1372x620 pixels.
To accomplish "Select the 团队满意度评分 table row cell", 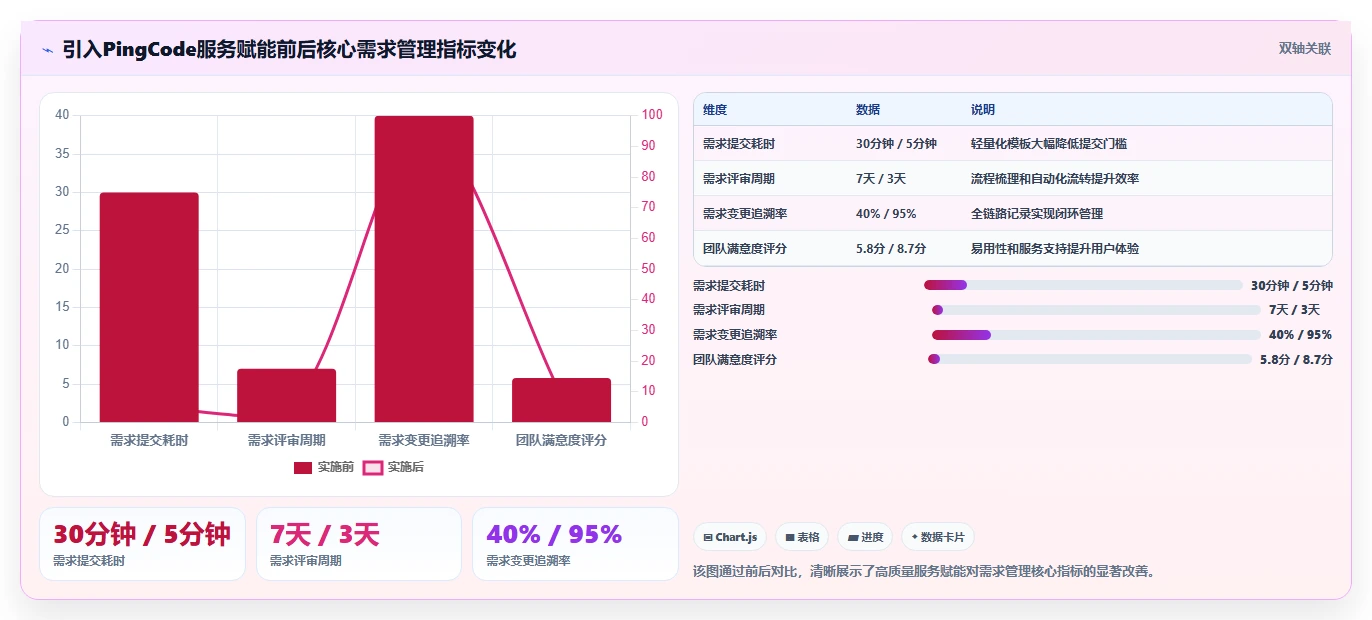I will [745, 249].
